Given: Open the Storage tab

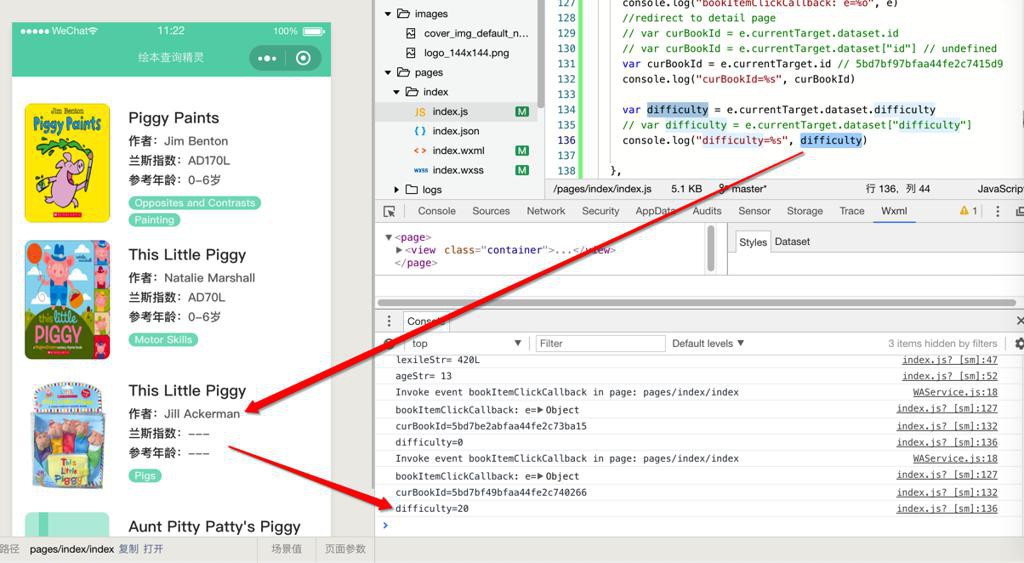Looking at the screenshot, I should 805,211.
